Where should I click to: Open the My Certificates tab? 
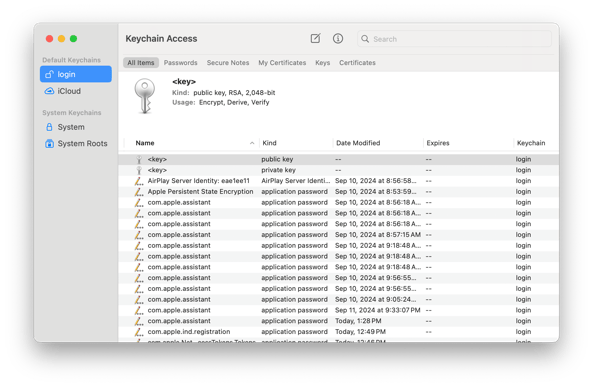coord(282,63)
